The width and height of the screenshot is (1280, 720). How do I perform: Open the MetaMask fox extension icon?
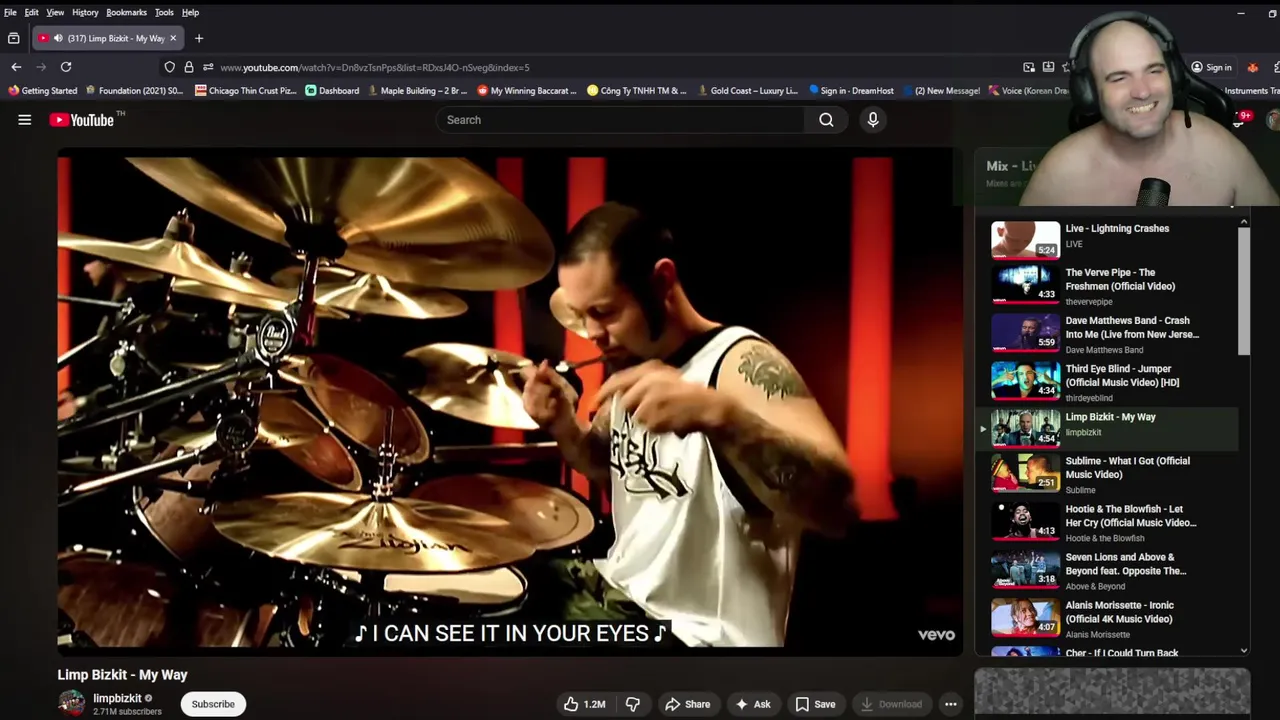tap(1252, 67)
